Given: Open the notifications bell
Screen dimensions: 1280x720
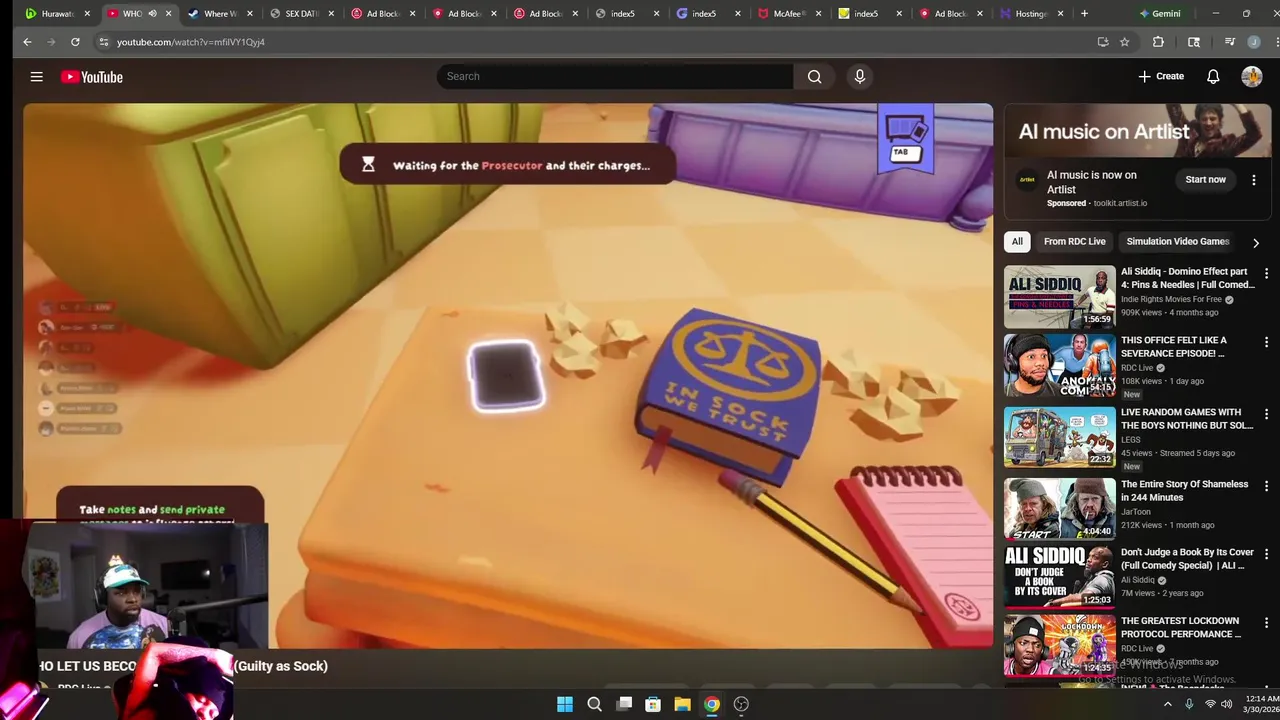Looking at the screenshot, I should coord(1213,76).
